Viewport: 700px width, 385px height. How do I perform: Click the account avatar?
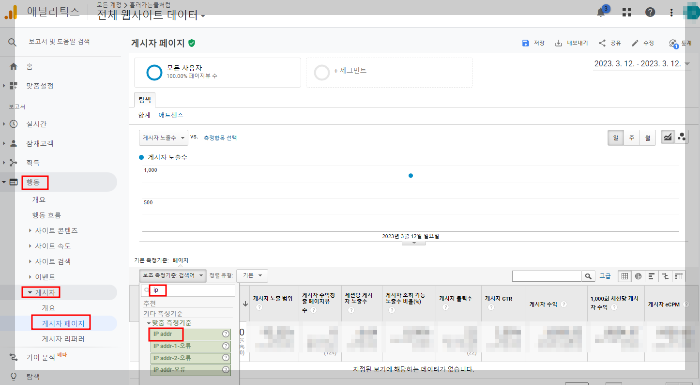(693, 13)
